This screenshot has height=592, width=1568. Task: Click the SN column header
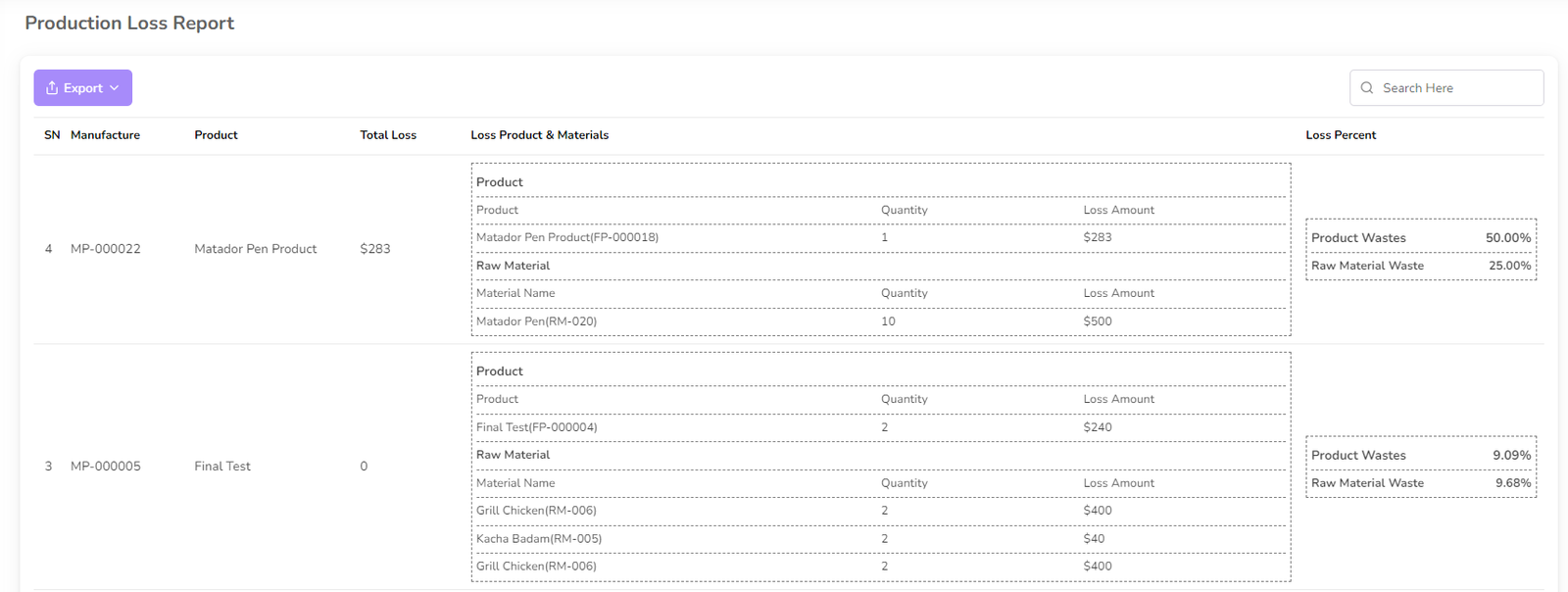pos(52,135)
